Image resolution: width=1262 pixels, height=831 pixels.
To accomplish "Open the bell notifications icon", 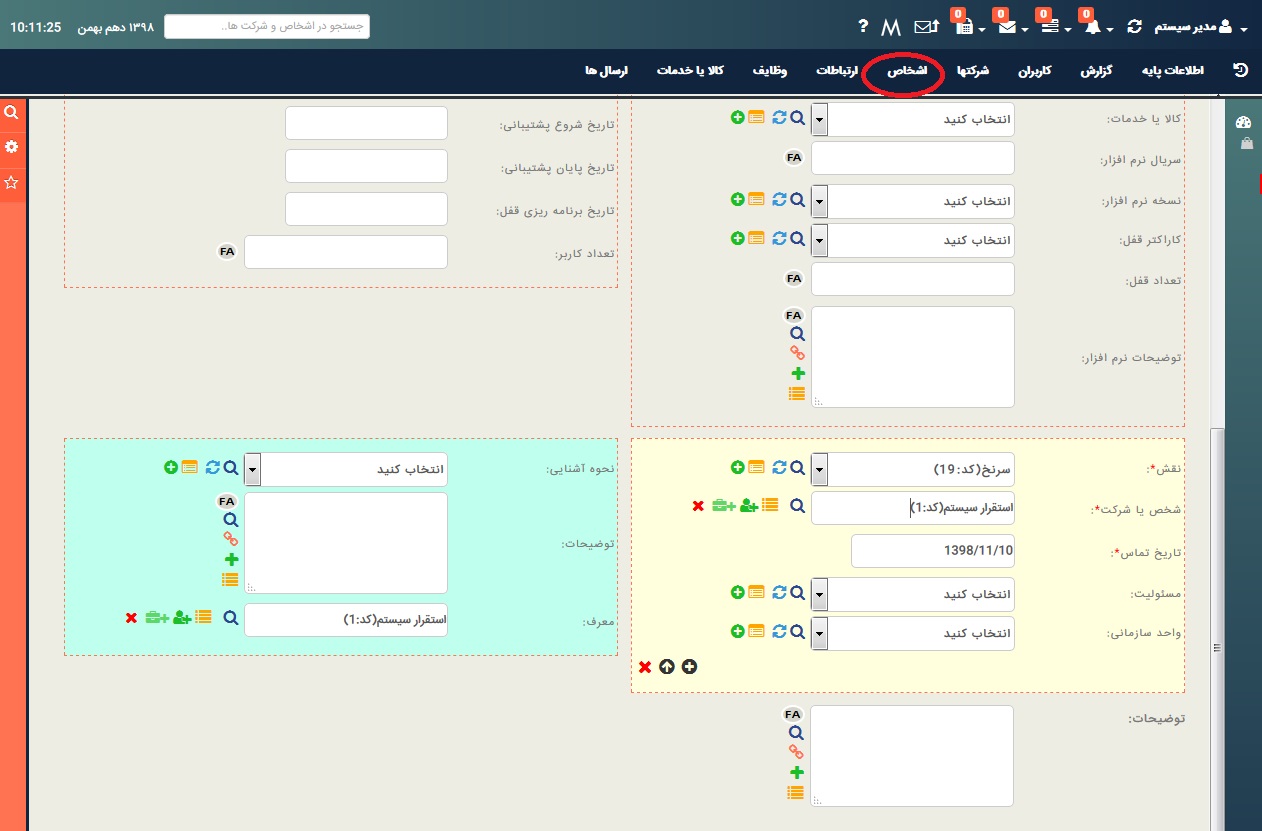I will 1092,27.
